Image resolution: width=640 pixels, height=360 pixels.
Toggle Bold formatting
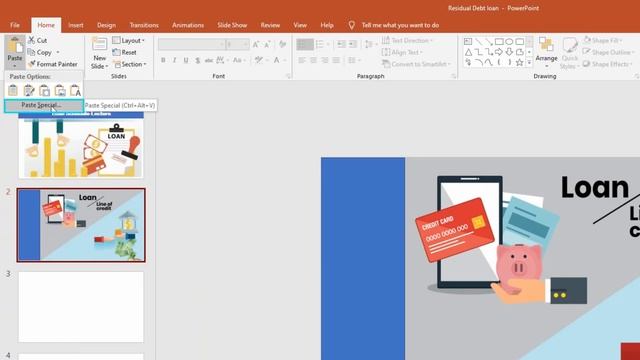[163, 60]
